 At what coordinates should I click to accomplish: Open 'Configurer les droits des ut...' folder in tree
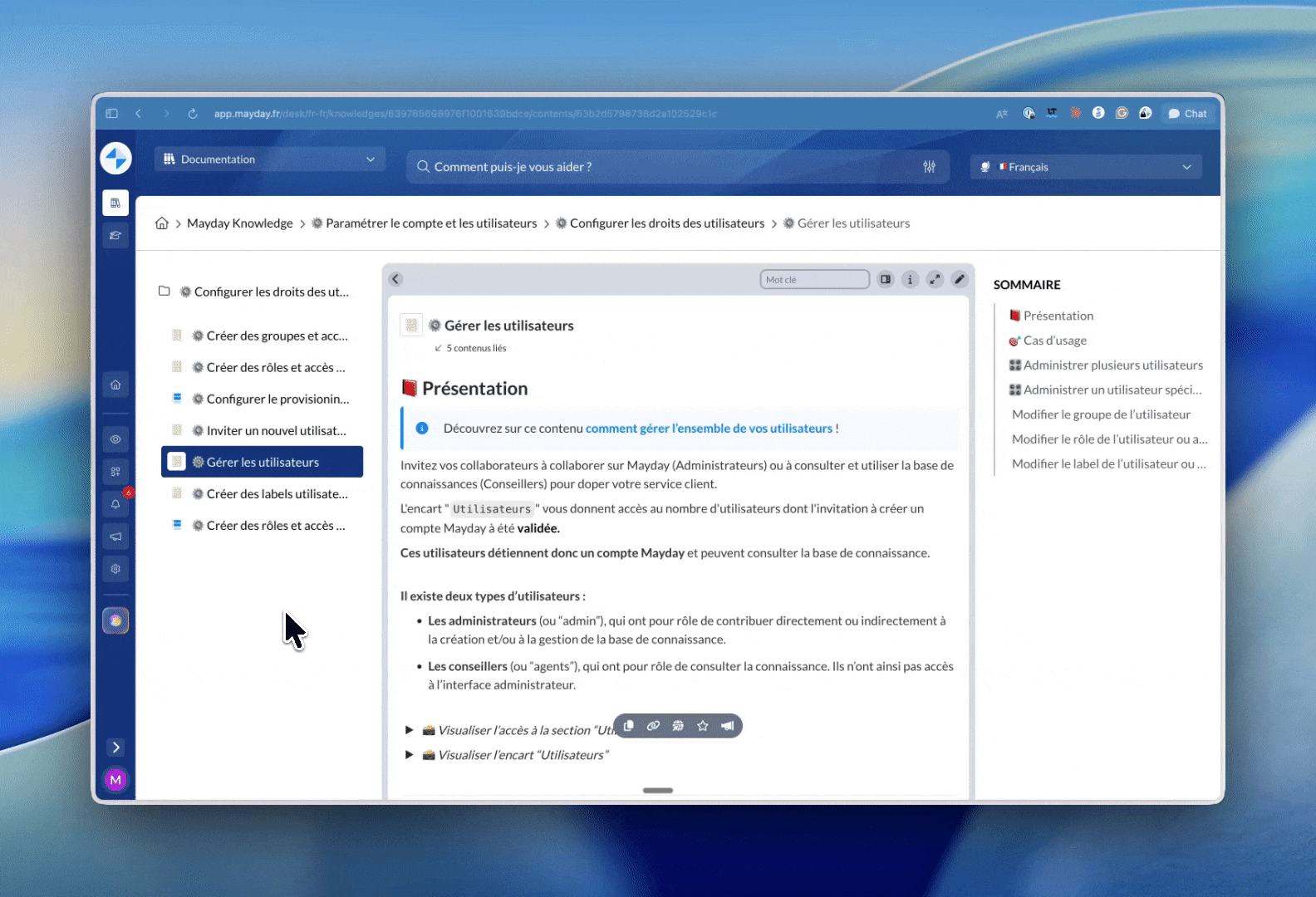click(253, 292)
